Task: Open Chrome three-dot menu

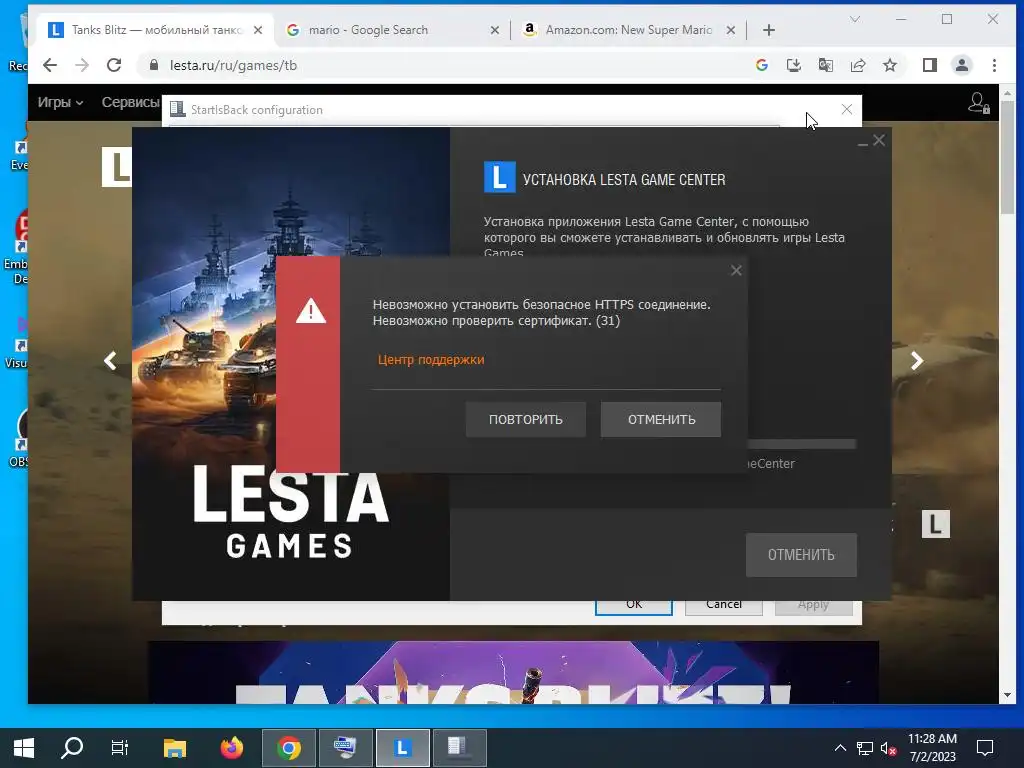Action: [994, 65]
